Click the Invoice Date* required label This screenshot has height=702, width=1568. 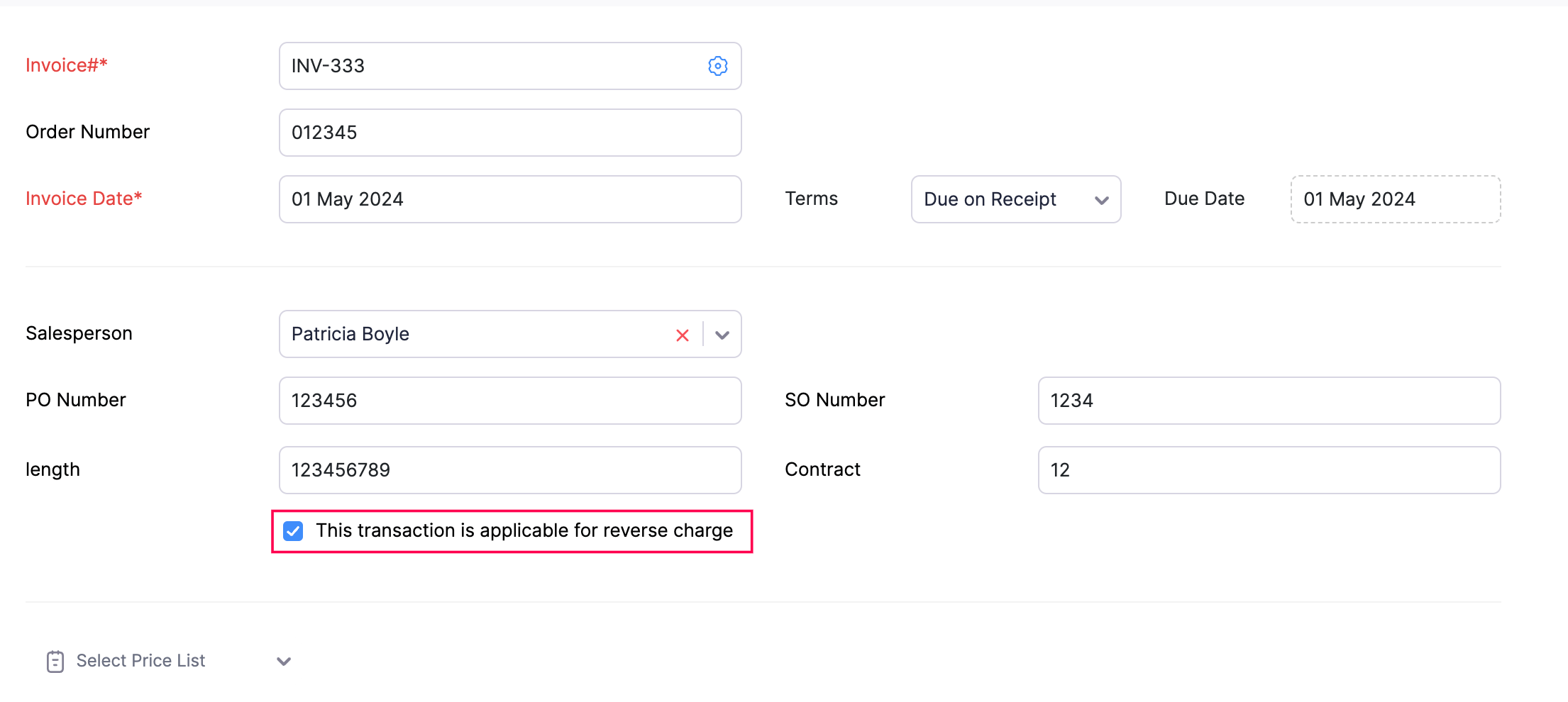coord(83,199)
